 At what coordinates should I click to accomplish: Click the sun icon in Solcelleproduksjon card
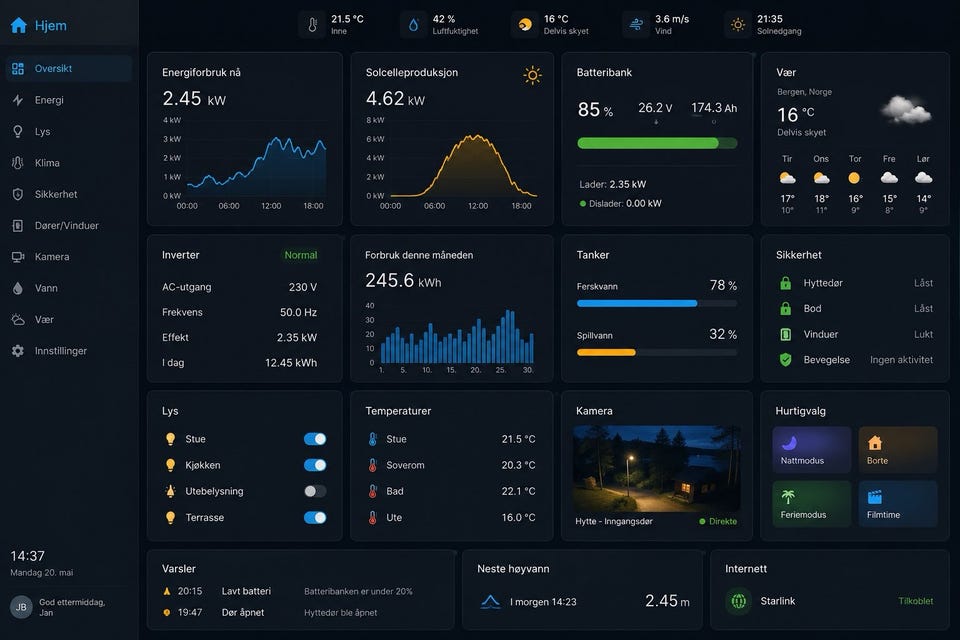[x=532, y=75]
